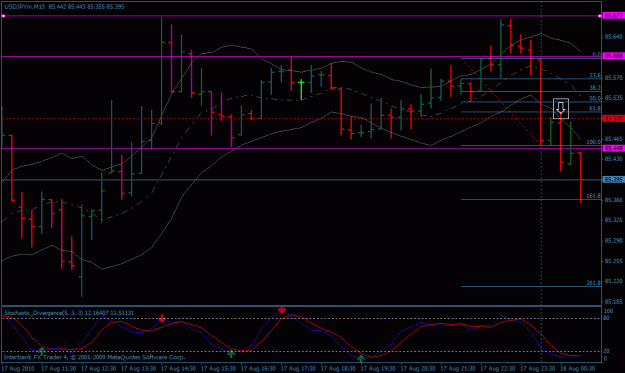Click the 85.290 price axis value

[x=613, y=241]
